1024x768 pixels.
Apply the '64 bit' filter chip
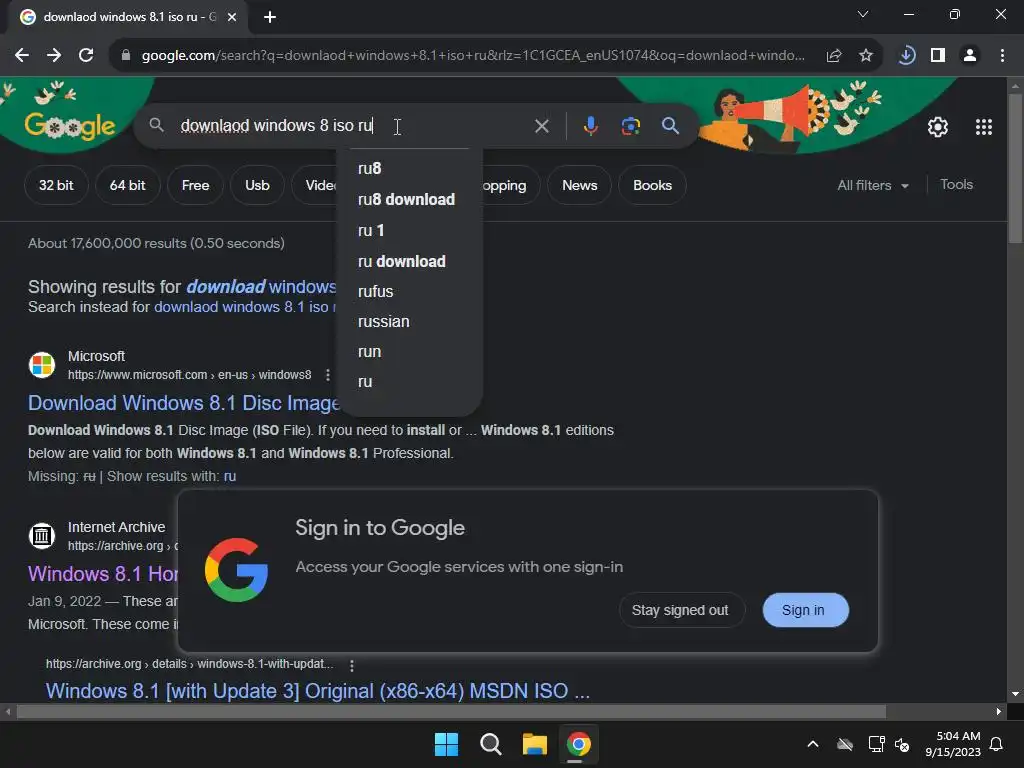click(127, 185)
